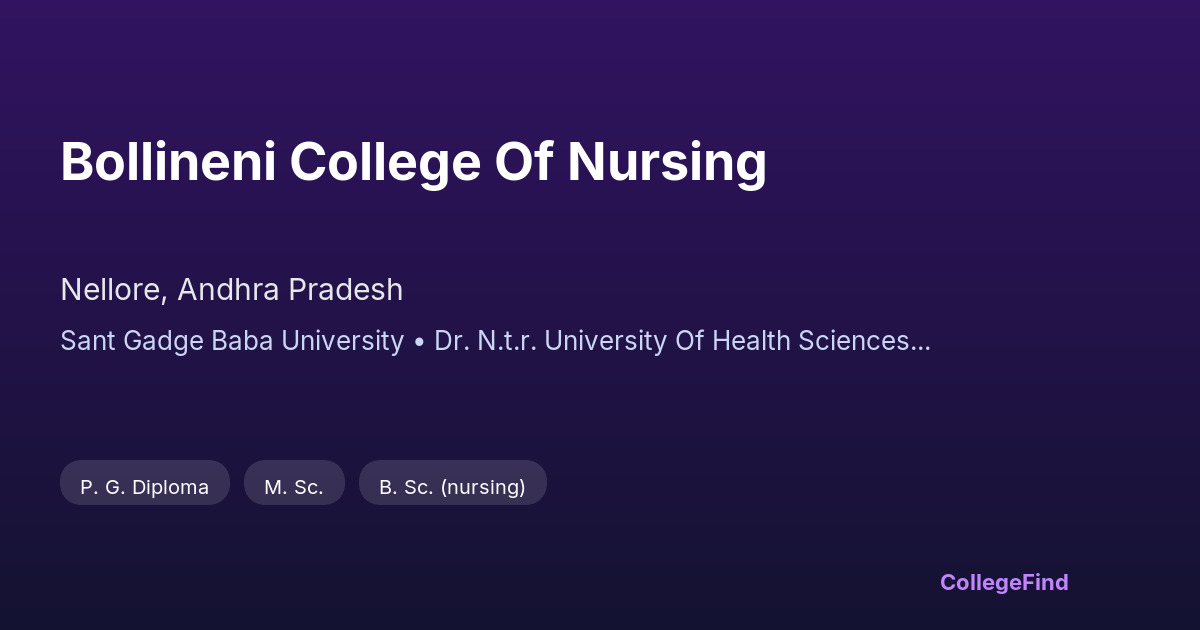Open the CollegeFind brand logo
Screen dimensions: 1200x630
pyautogui.click(x=1003, y=582)
